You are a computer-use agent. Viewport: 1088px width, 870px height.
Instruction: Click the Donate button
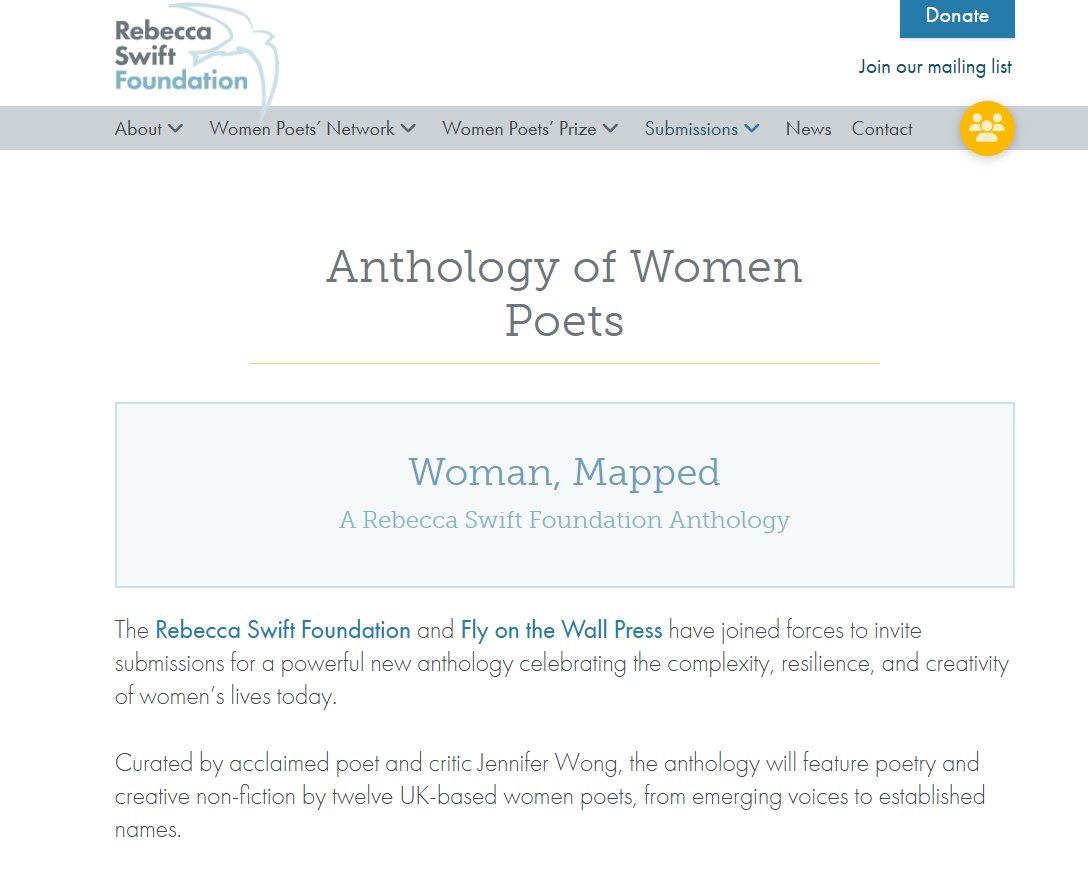tap(957, 17)
